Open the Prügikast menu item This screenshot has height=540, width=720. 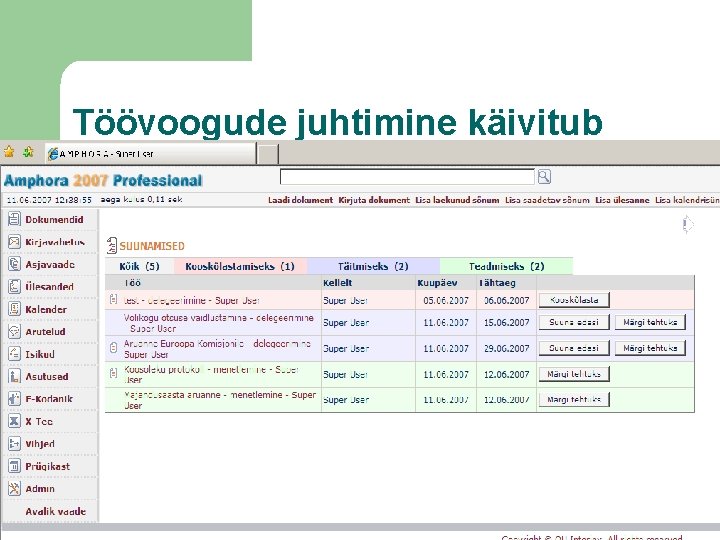coord(48,466)
